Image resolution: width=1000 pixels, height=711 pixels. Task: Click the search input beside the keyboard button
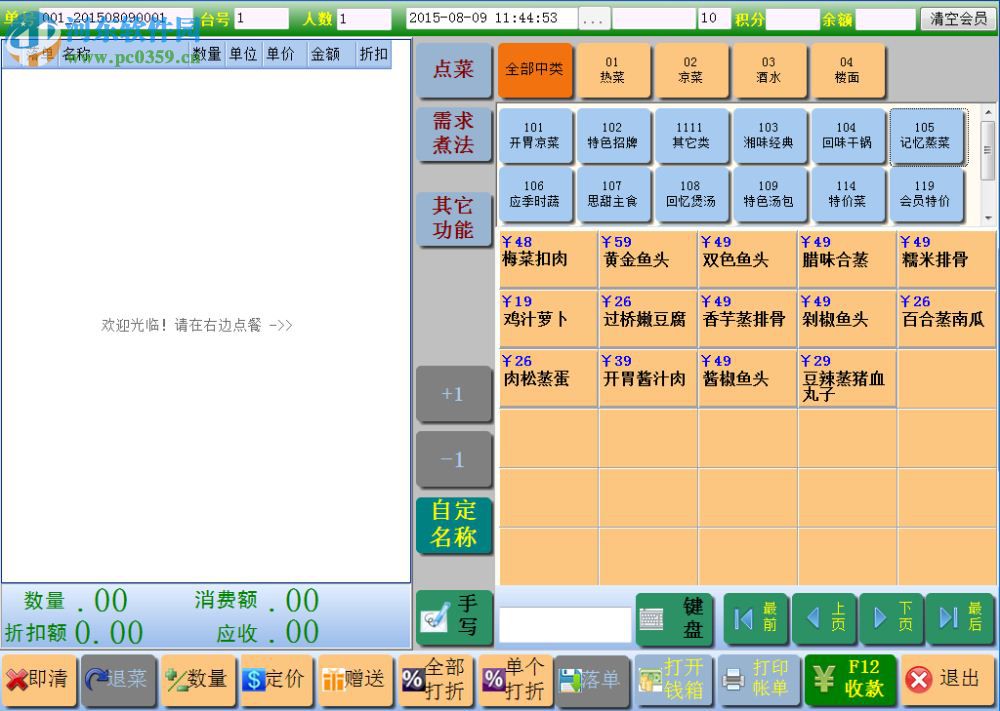pyautogui.click(x=565, y=620)
